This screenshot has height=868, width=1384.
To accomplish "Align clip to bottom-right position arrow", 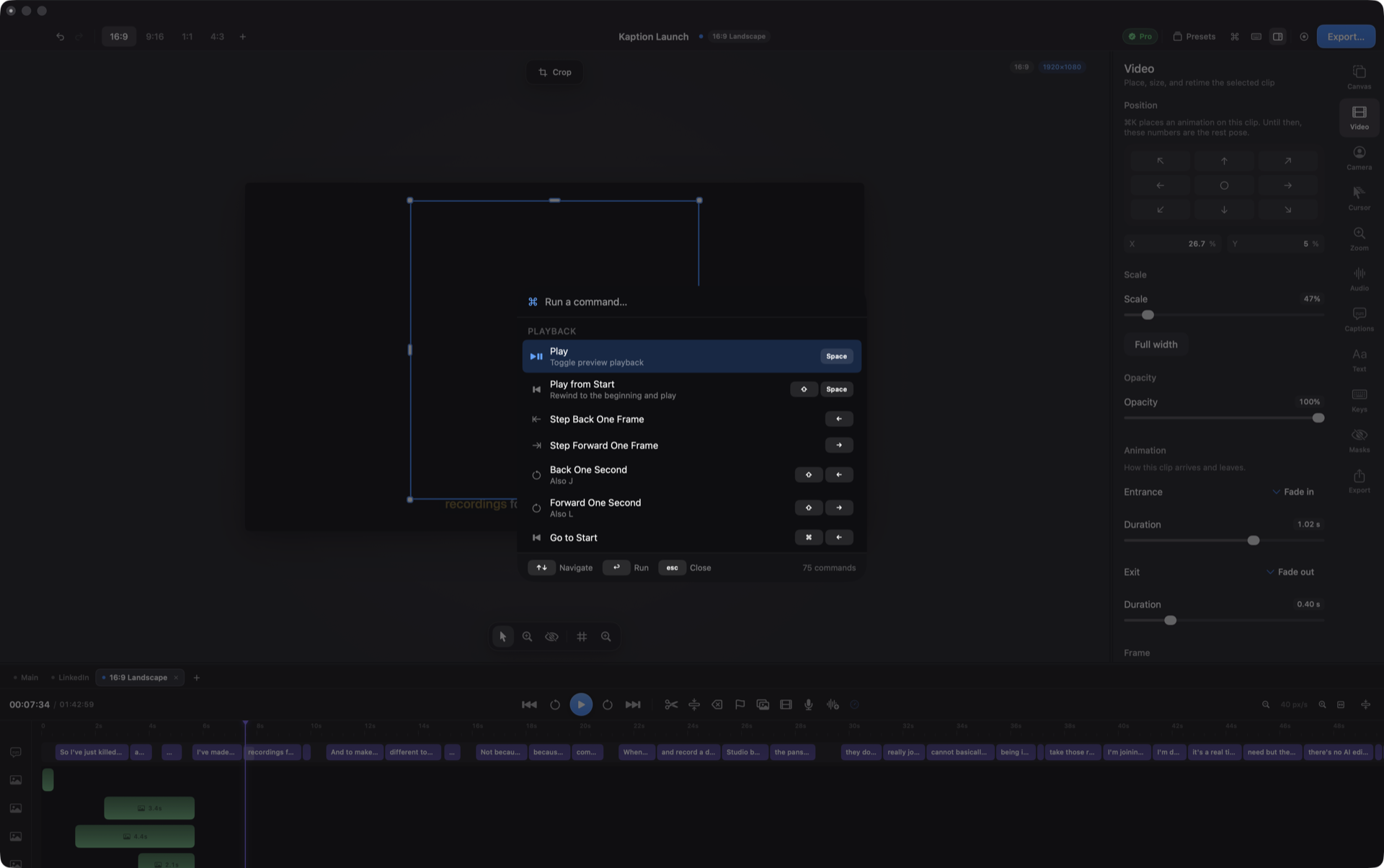I will point(1287,210).
